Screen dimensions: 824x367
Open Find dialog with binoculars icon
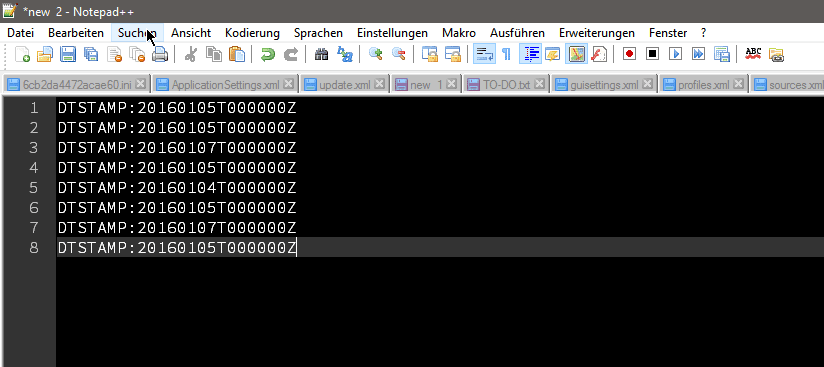click(321, 54)
